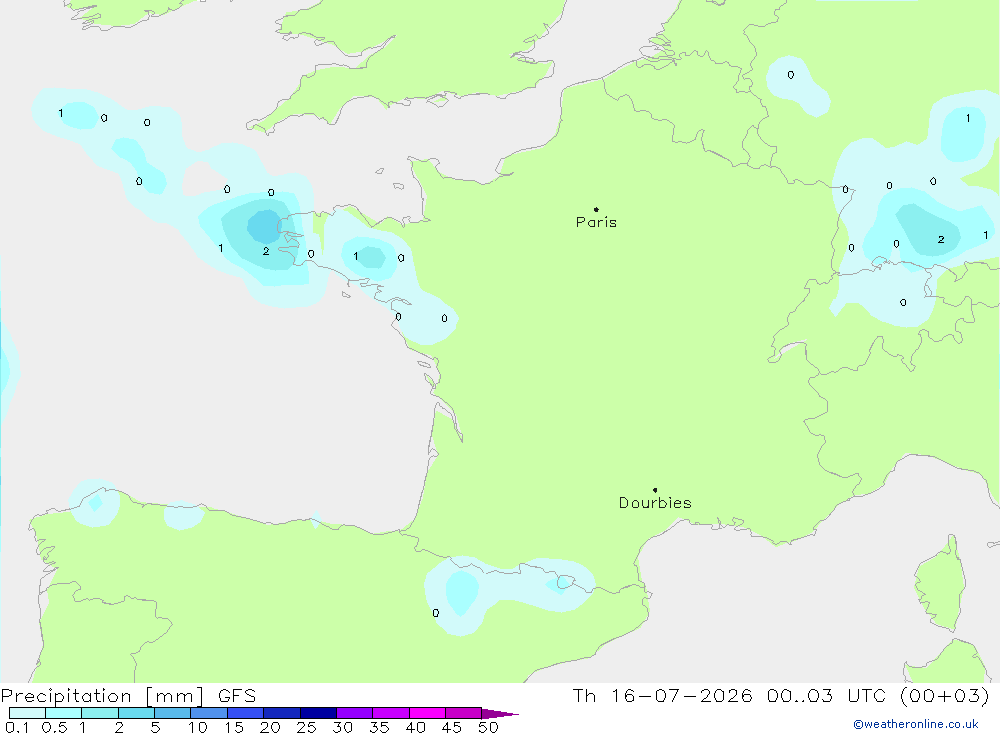Pick the 15–20 mm blue legend swatch
This screenshot has height=733, width=1000.
[x=246, y=713]
